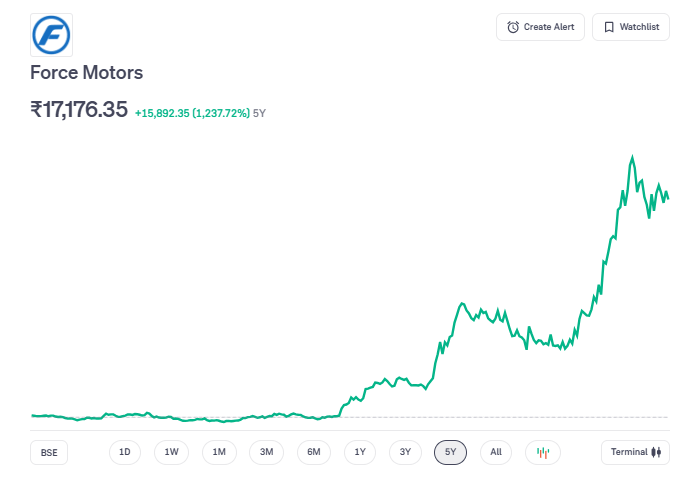Switch chart to 1M range
The width and height of the screenshot is (696, 489).
(x=219, y=452)
